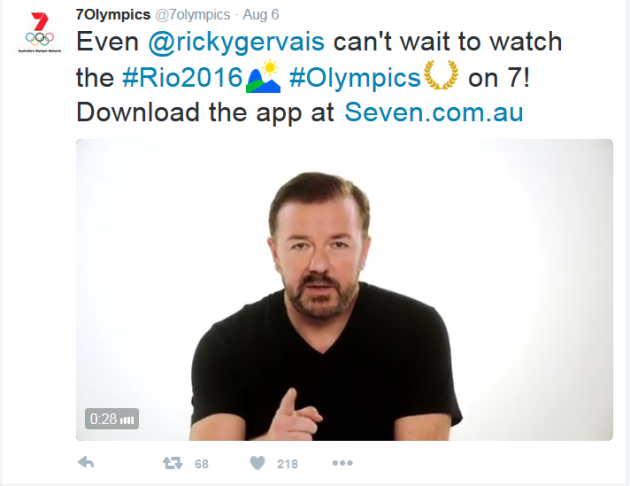Like the tweet with heart icon
Image resolution: width=630 pixels, height=486 pixels.
tap(258, 463)
